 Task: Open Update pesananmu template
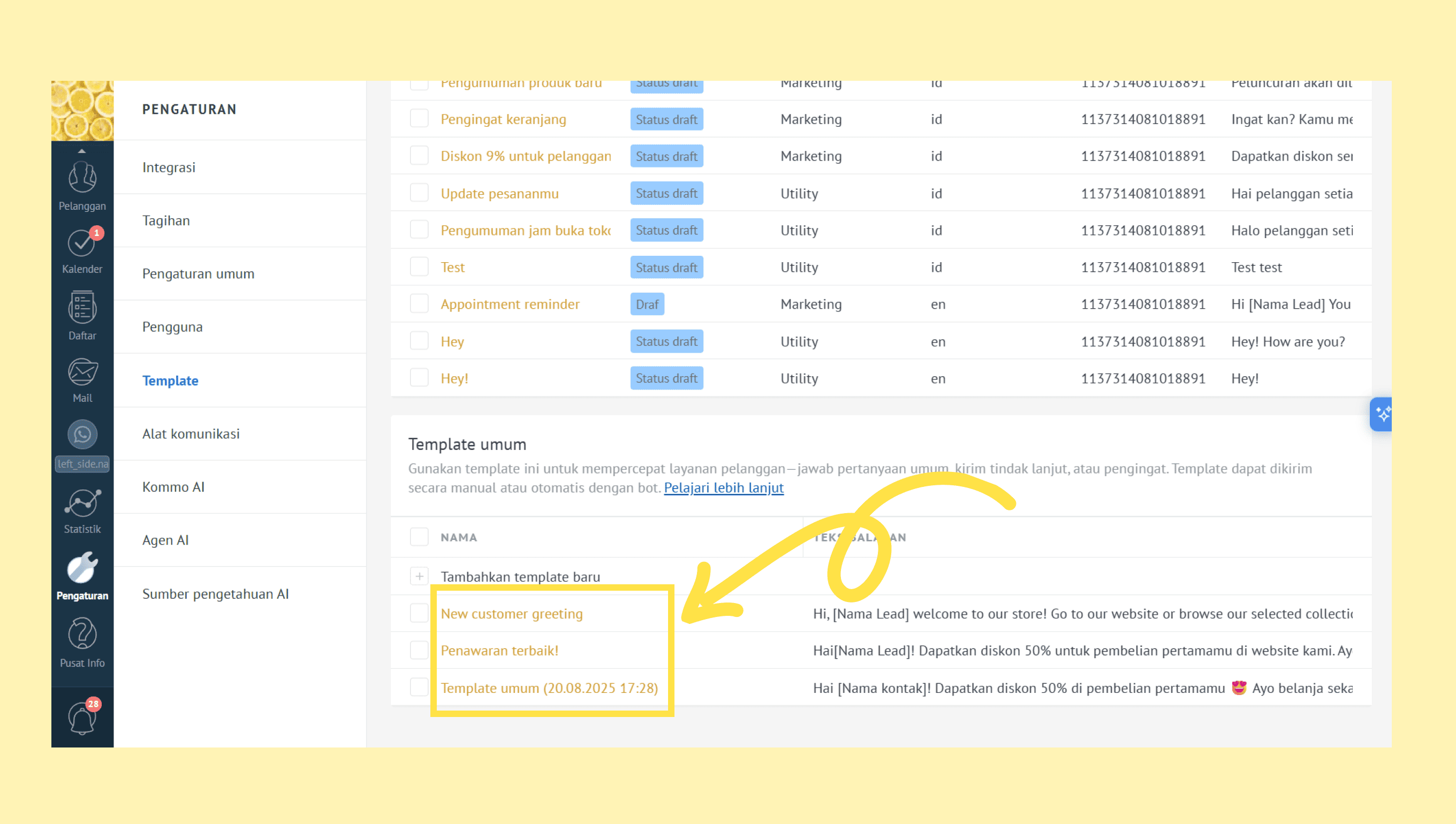click(x=499, y=194)
